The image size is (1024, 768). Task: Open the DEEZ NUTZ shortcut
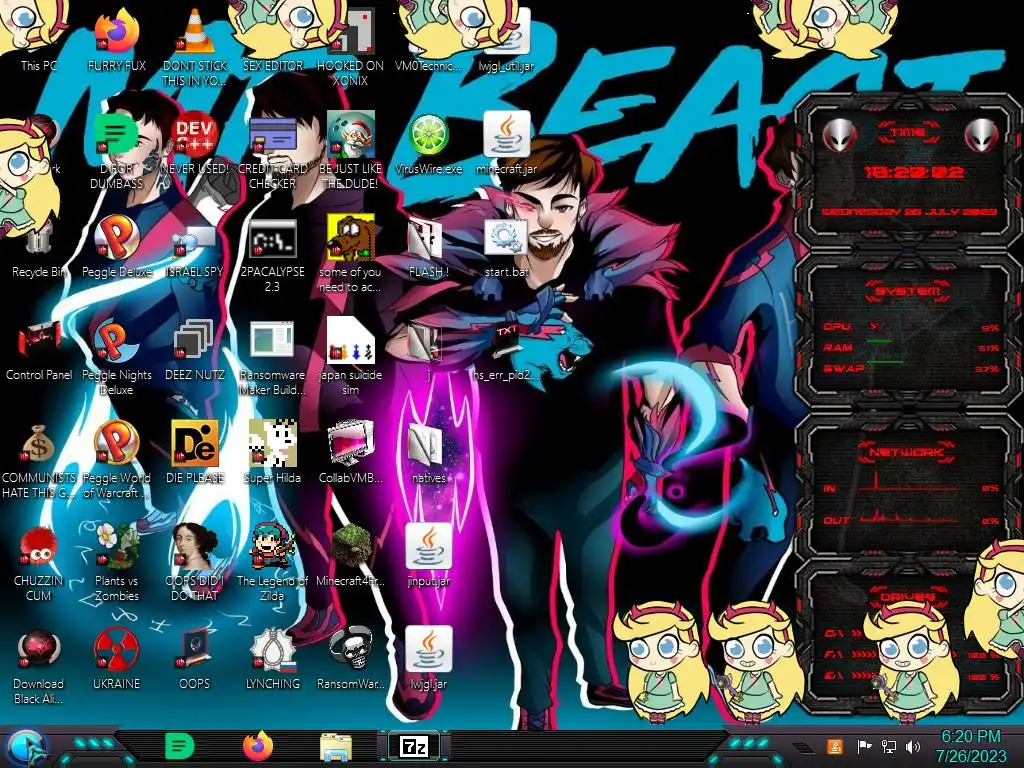(x=195, y=351)
